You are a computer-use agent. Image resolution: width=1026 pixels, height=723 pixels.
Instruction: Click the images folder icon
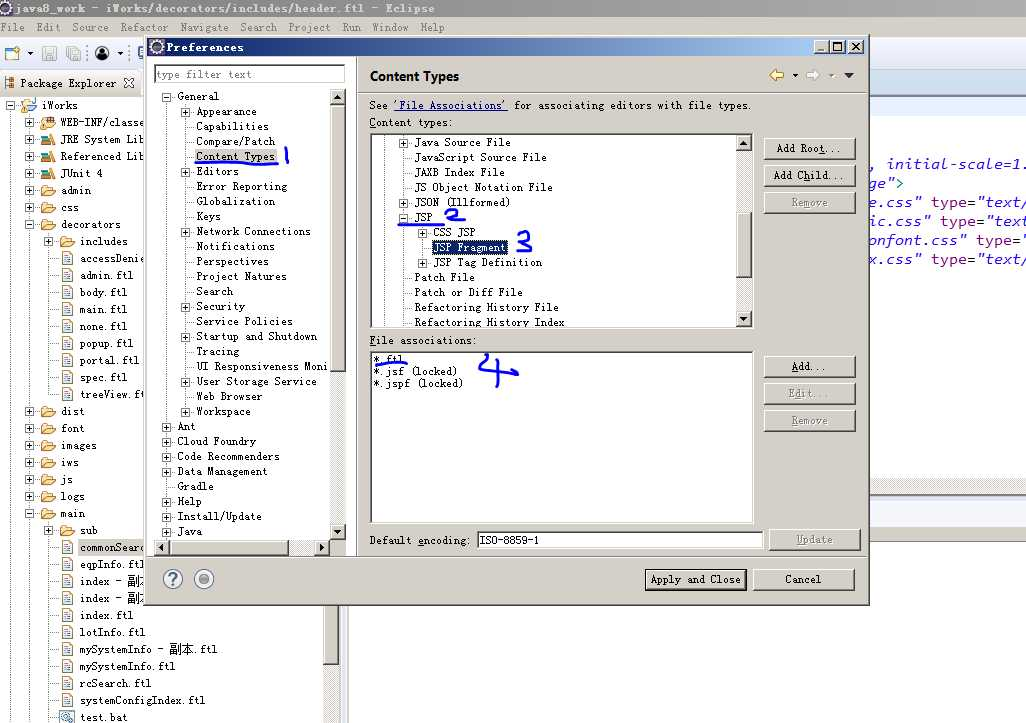click(x=48, y=446)
